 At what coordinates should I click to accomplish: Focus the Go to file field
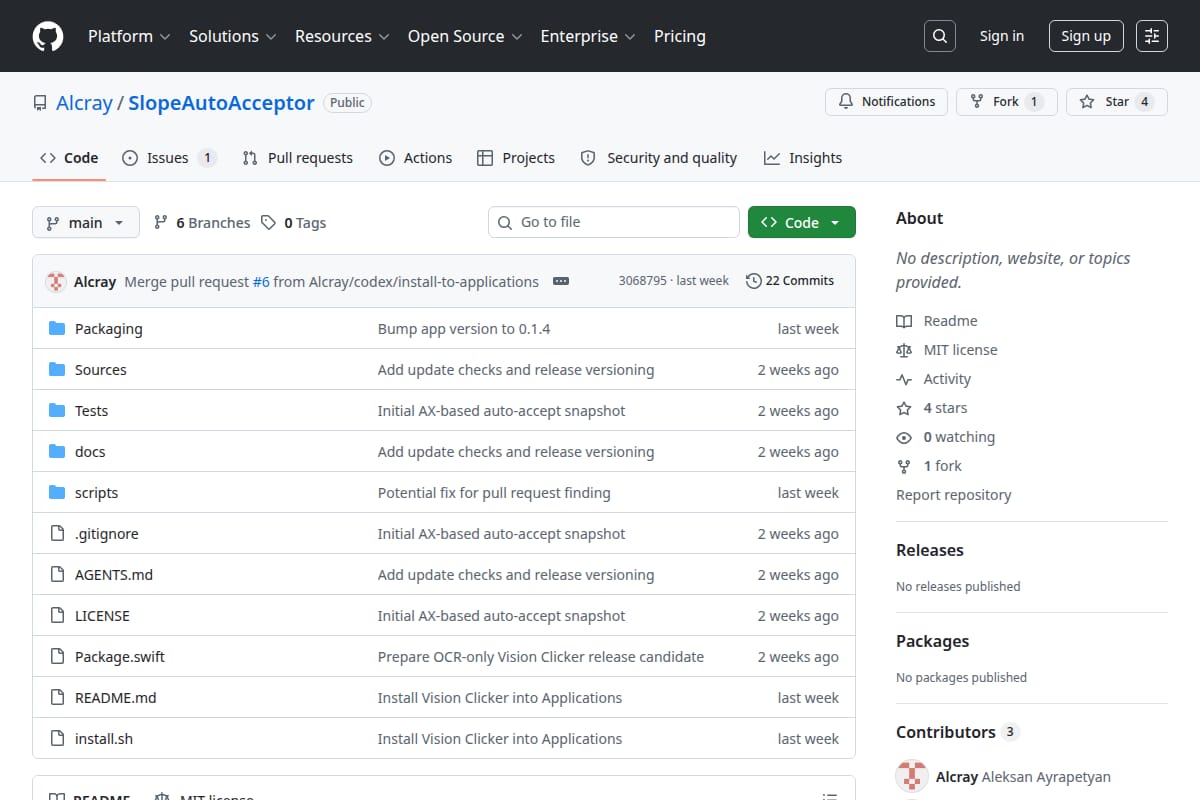(x=614, y=222)
